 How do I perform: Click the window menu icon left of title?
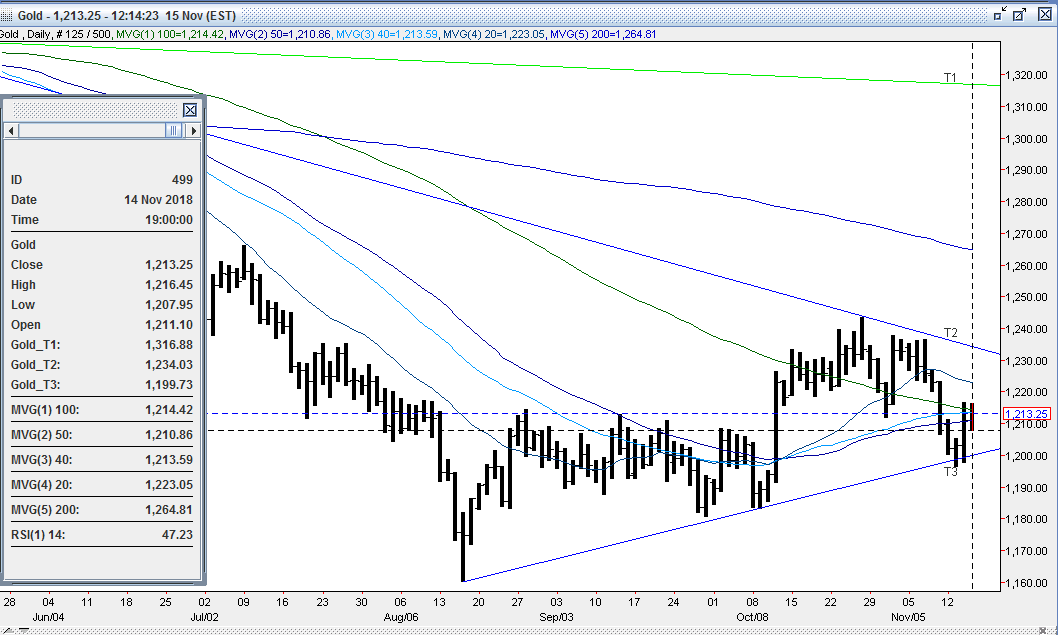click(x=7, y=15)
